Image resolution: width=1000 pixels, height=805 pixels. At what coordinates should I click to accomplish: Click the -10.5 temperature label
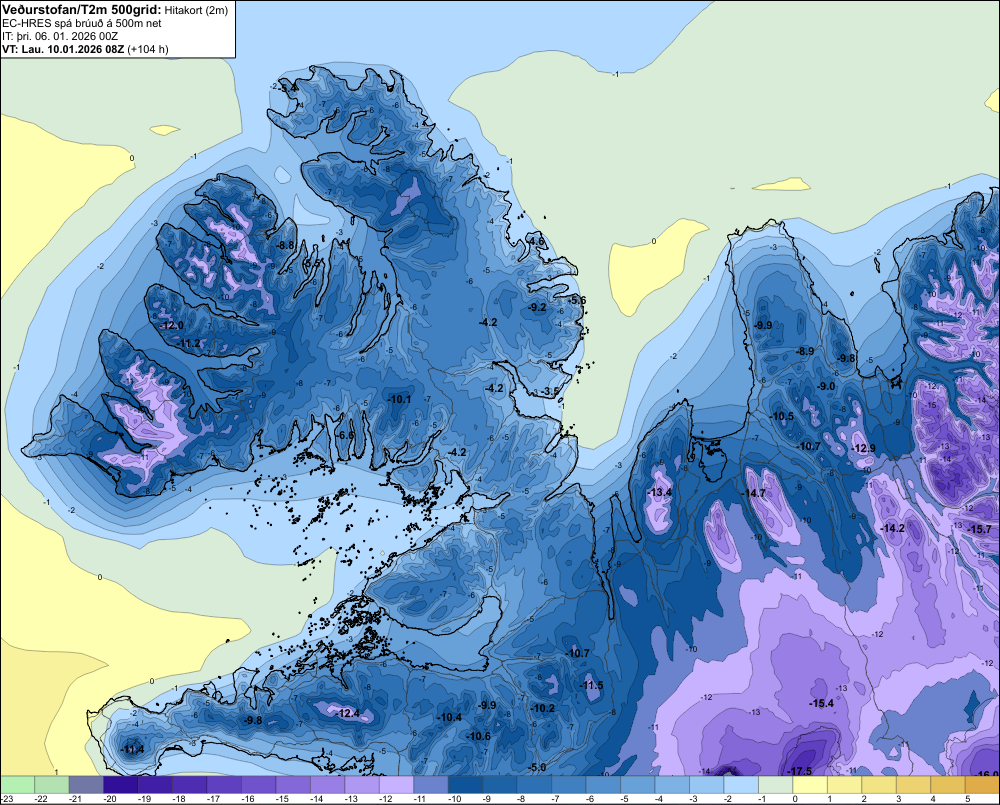coord(782,416)
